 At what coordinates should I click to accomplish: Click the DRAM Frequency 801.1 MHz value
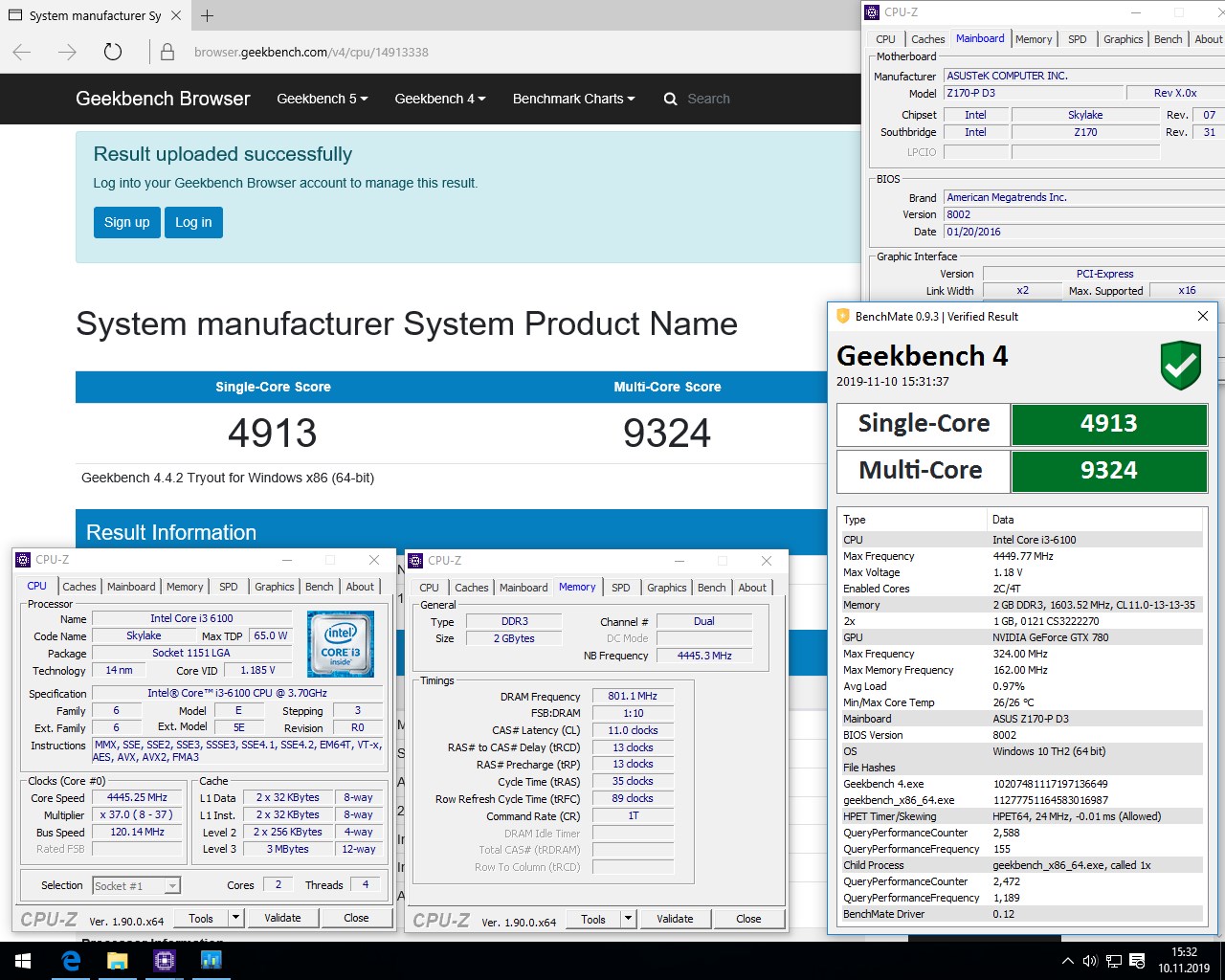[633, 696]
